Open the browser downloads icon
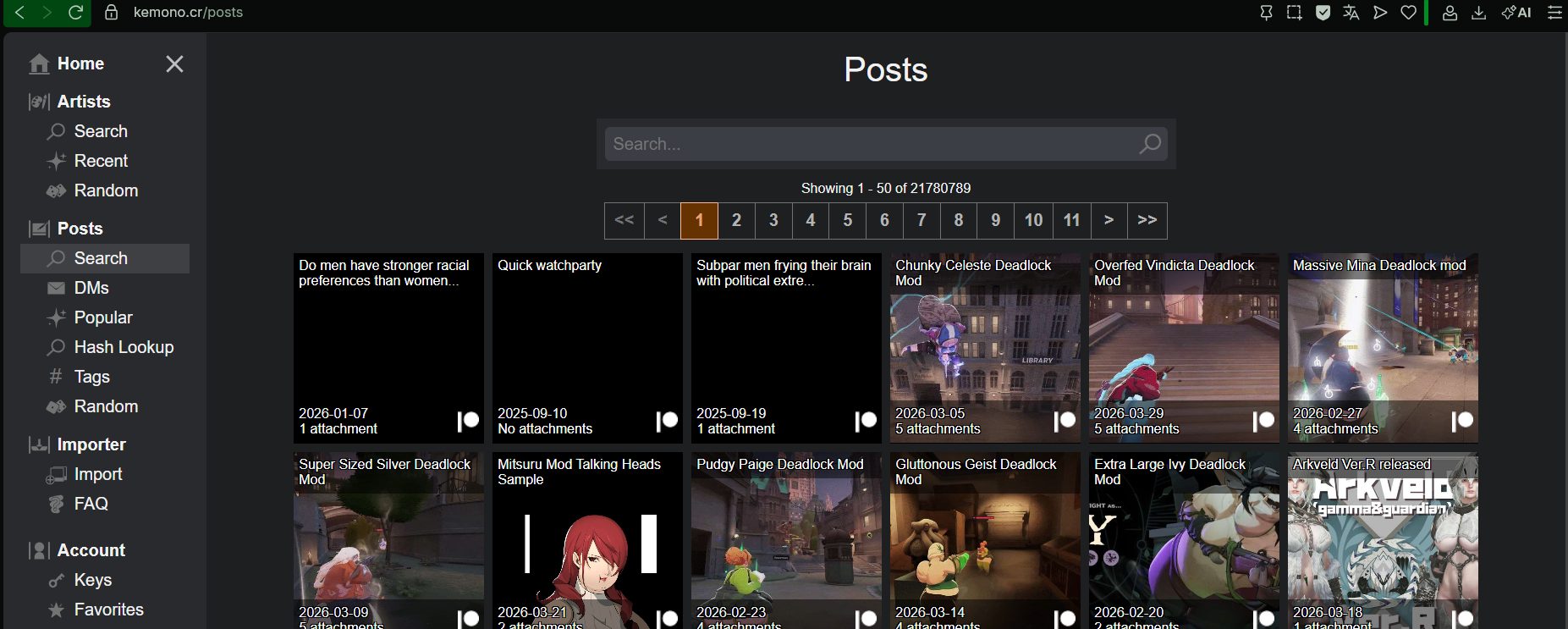 tap(1478, 13)
